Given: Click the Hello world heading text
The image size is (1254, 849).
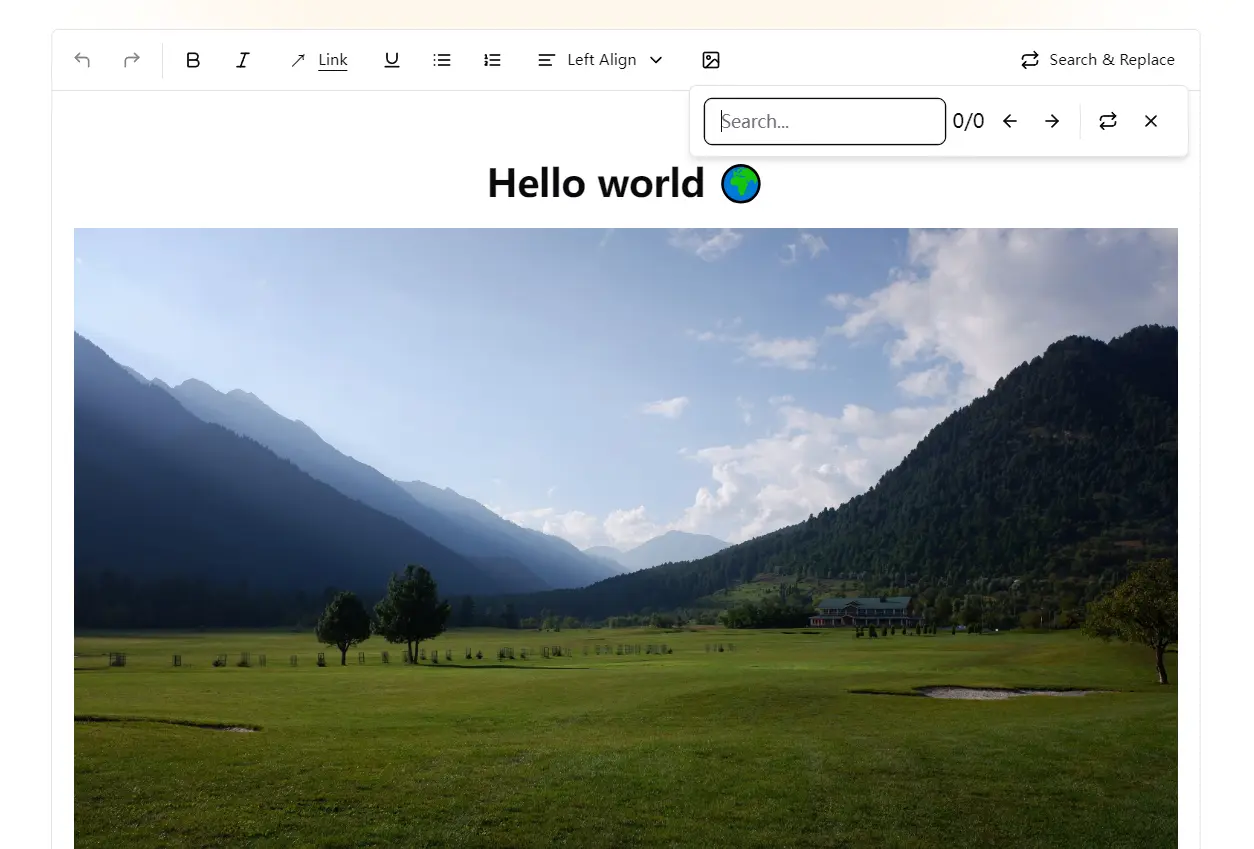Looking at the screenshot, I should [x=595, y=184].
